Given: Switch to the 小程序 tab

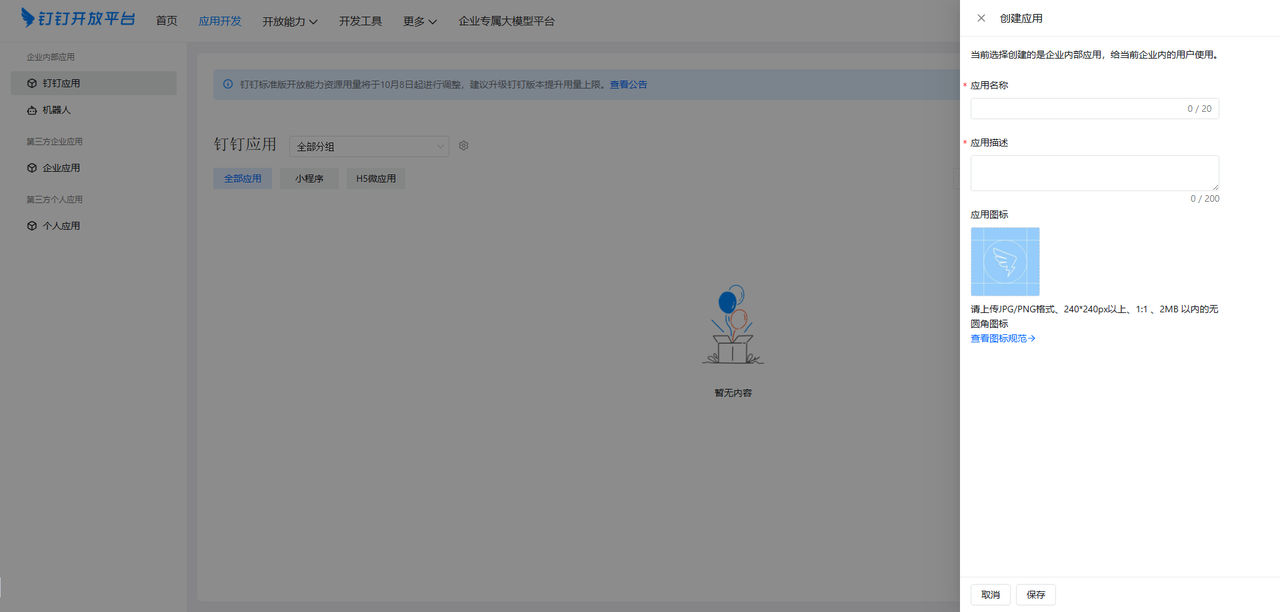Looking at the screenshot, I should point(309,179).
